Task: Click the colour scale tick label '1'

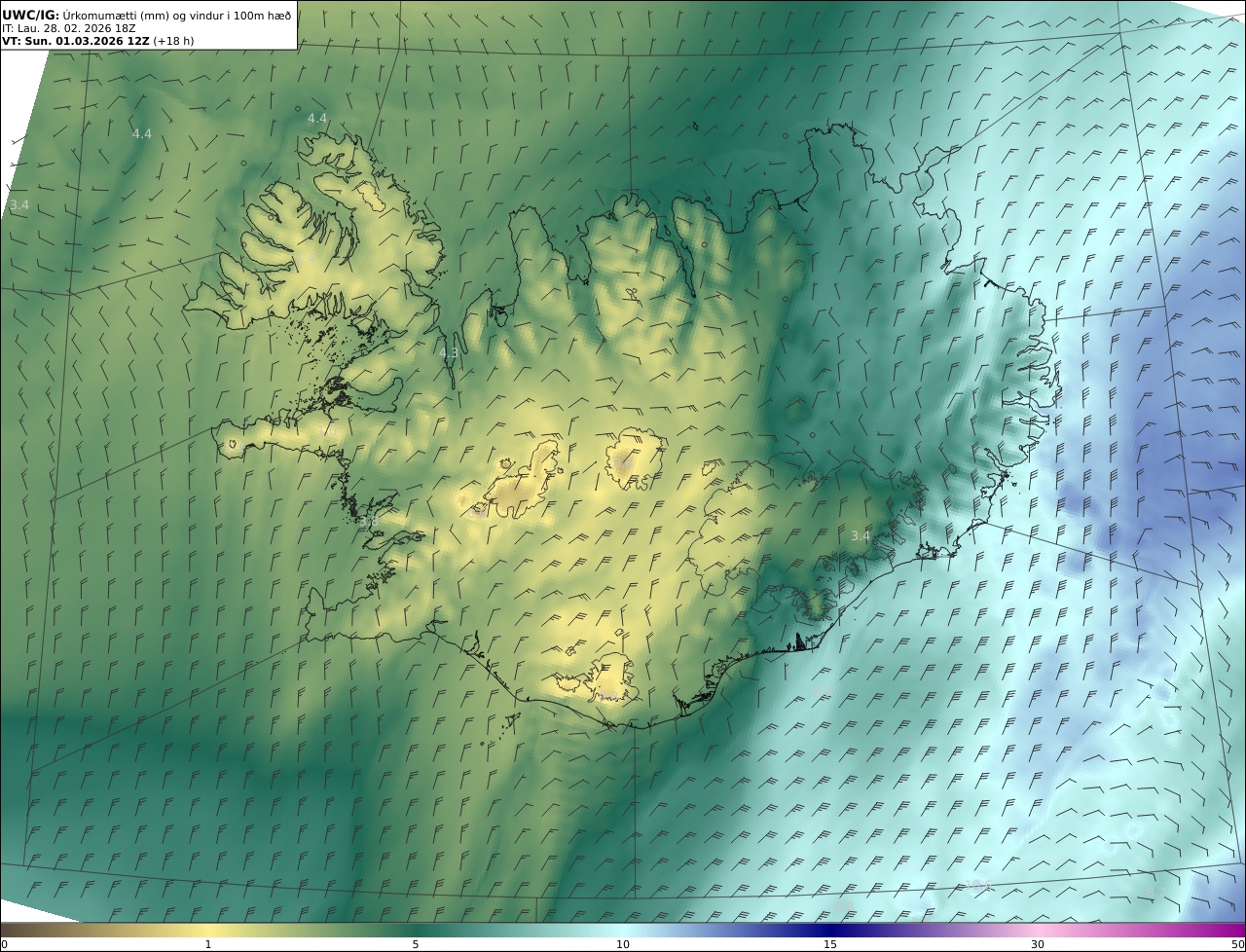Action: (208, 944)
